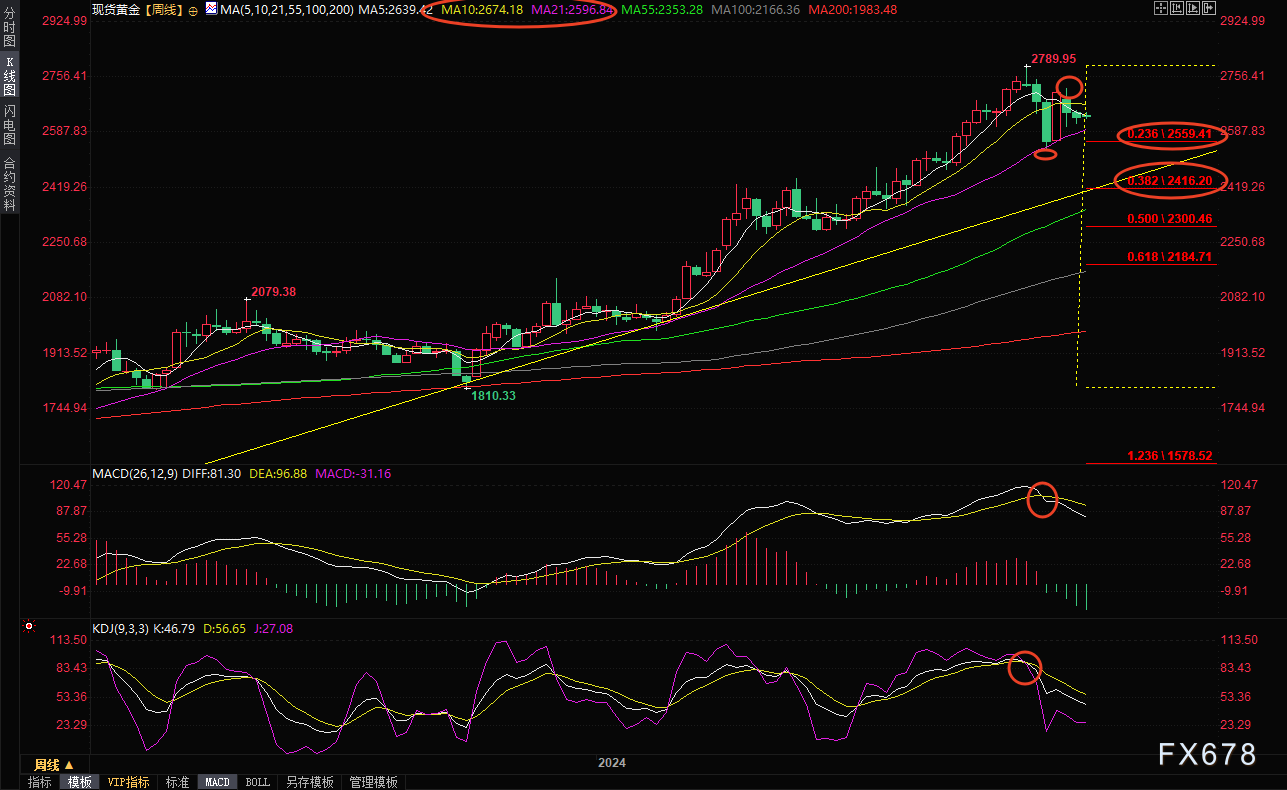The height and width of the screenshot is (790, 1287).
Task: Toggle the MACD indicator template
Action: [217, 782]
